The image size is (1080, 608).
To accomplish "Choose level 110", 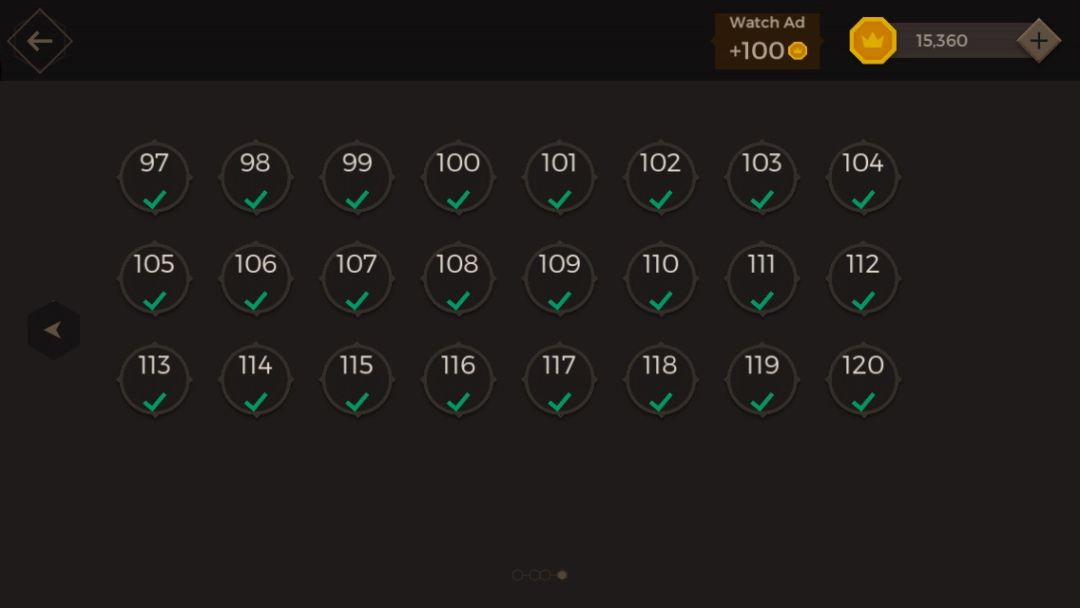I will (x=660, y=279).
